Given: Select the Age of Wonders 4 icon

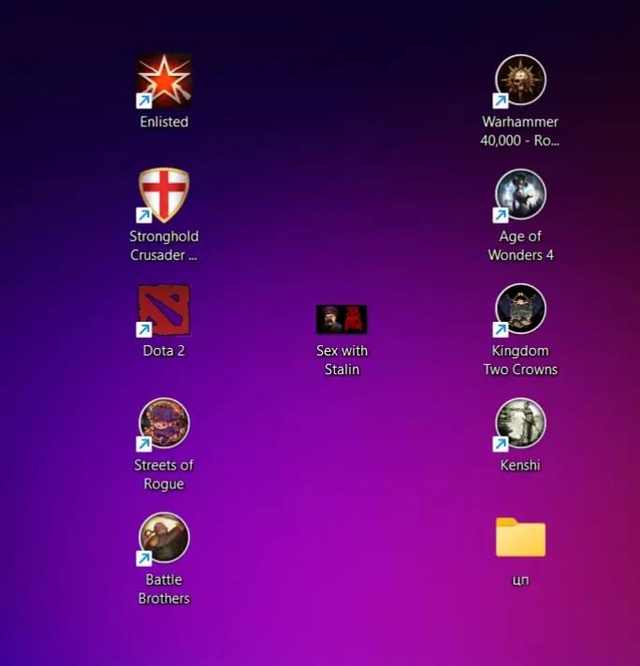Looking at the screenshot, I should (520, 195).
